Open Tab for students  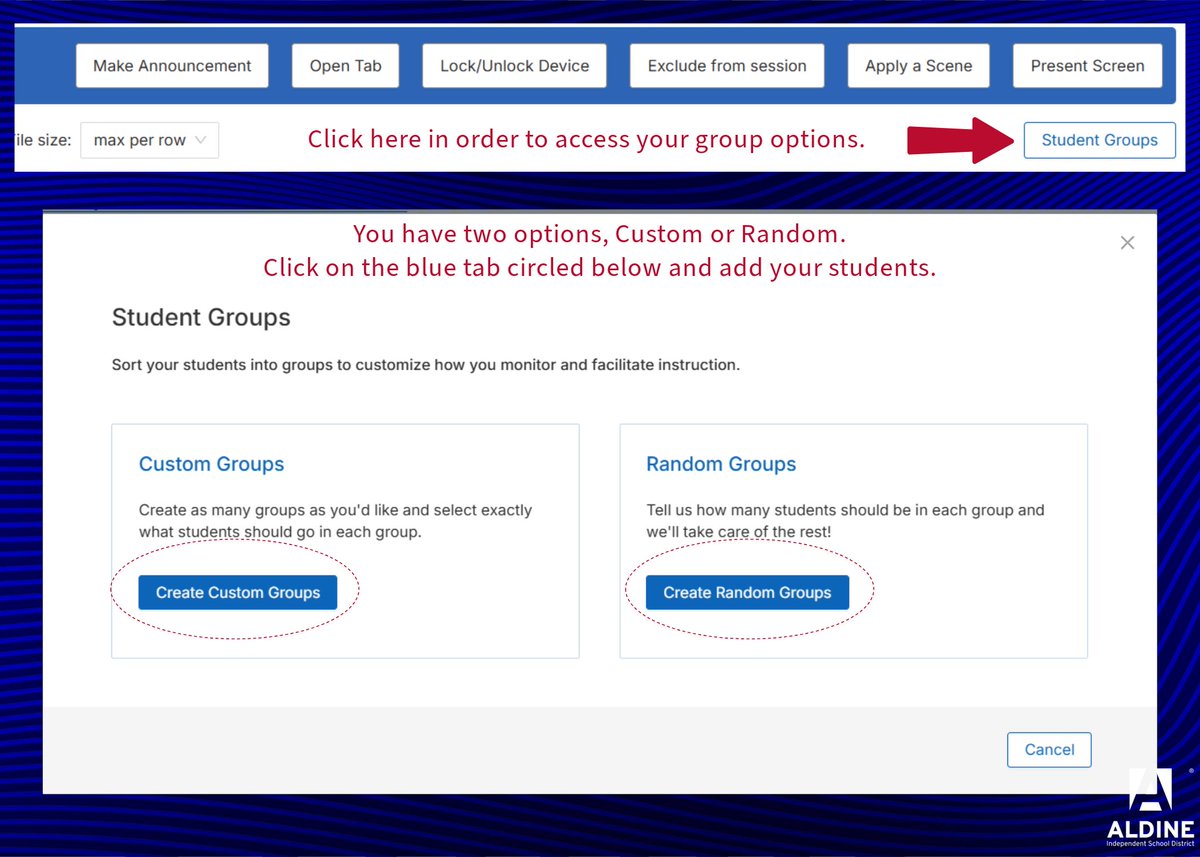coord(345,66)
